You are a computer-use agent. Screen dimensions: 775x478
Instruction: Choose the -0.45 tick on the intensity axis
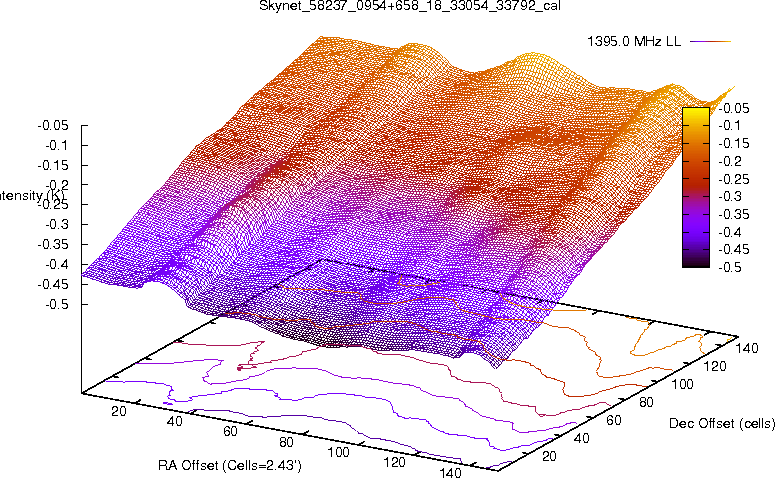click(x=53, y=284)
